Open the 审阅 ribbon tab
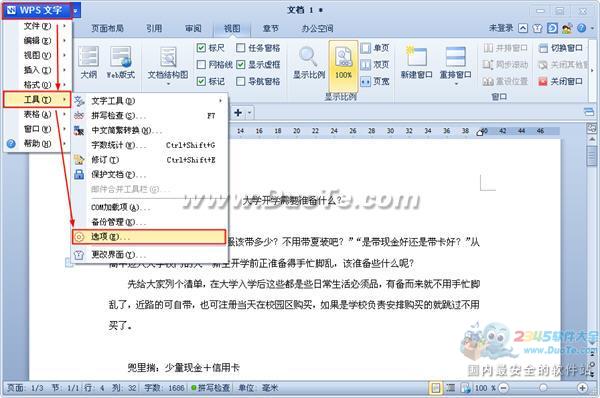 tap(193, 28)
